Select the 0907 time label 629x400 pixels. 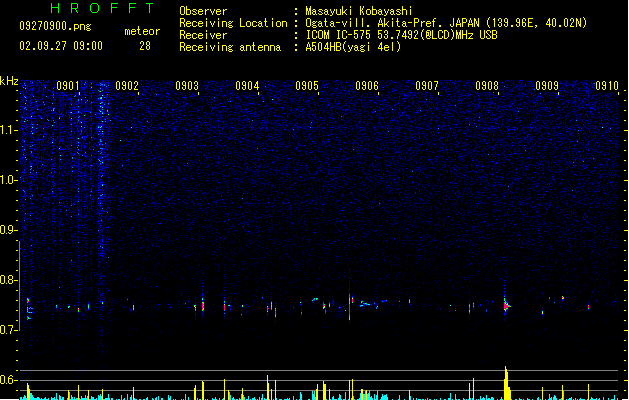427,86
